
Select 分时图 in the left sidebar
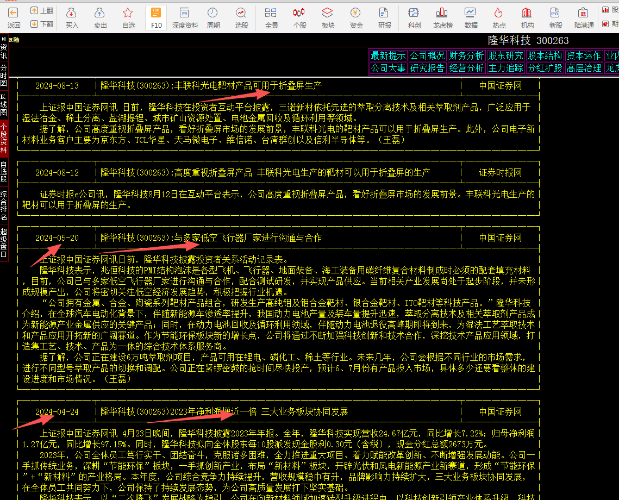click(x=4, y=75)
